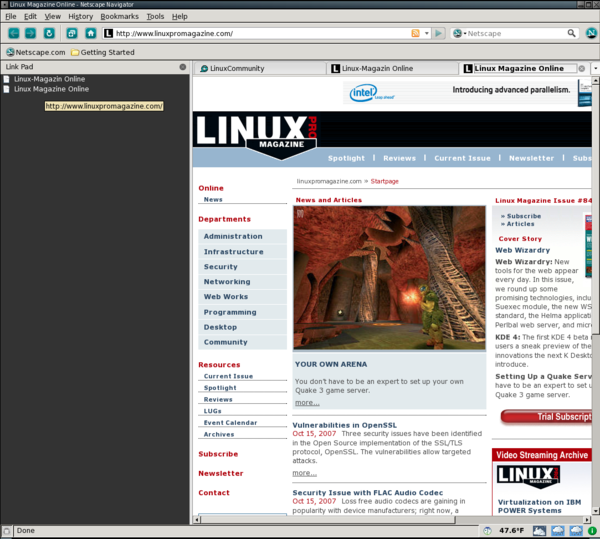Click the Quake arena screenshot image
Screen dimensions: 600x539
click(390, 278)
